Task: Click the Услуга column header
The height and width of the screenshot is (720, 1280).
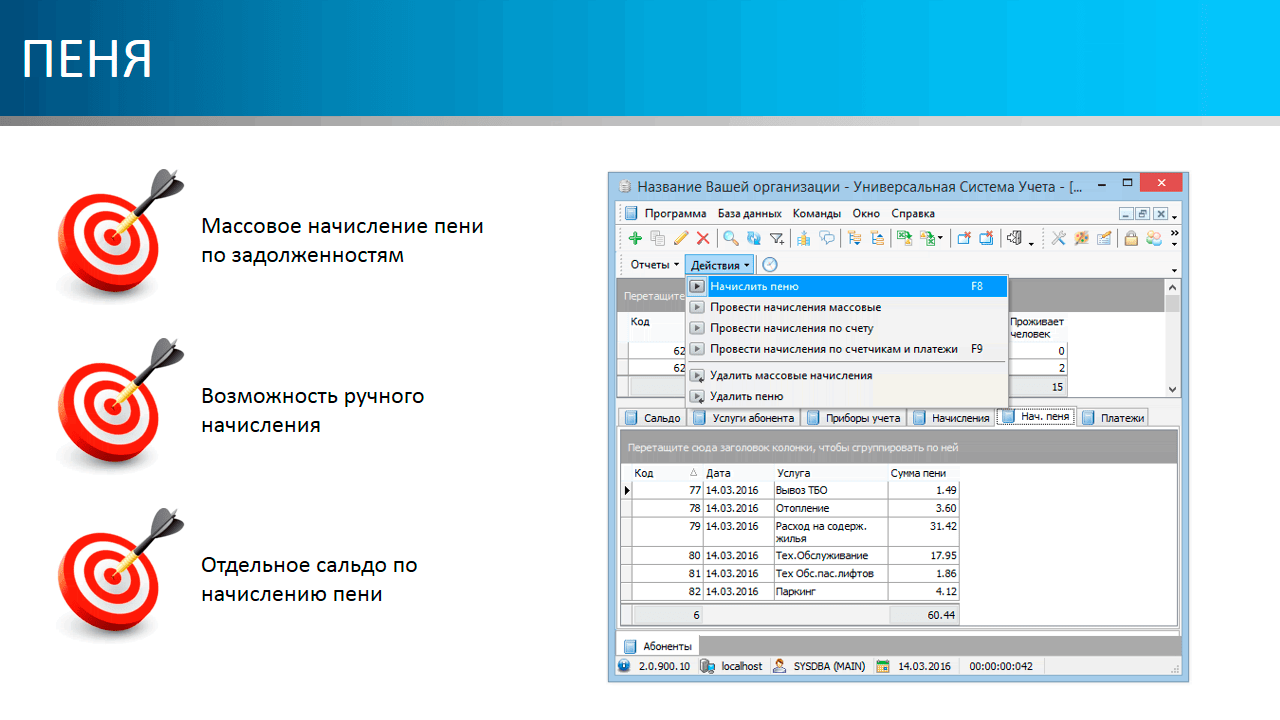Action: (x=830, y=473)
